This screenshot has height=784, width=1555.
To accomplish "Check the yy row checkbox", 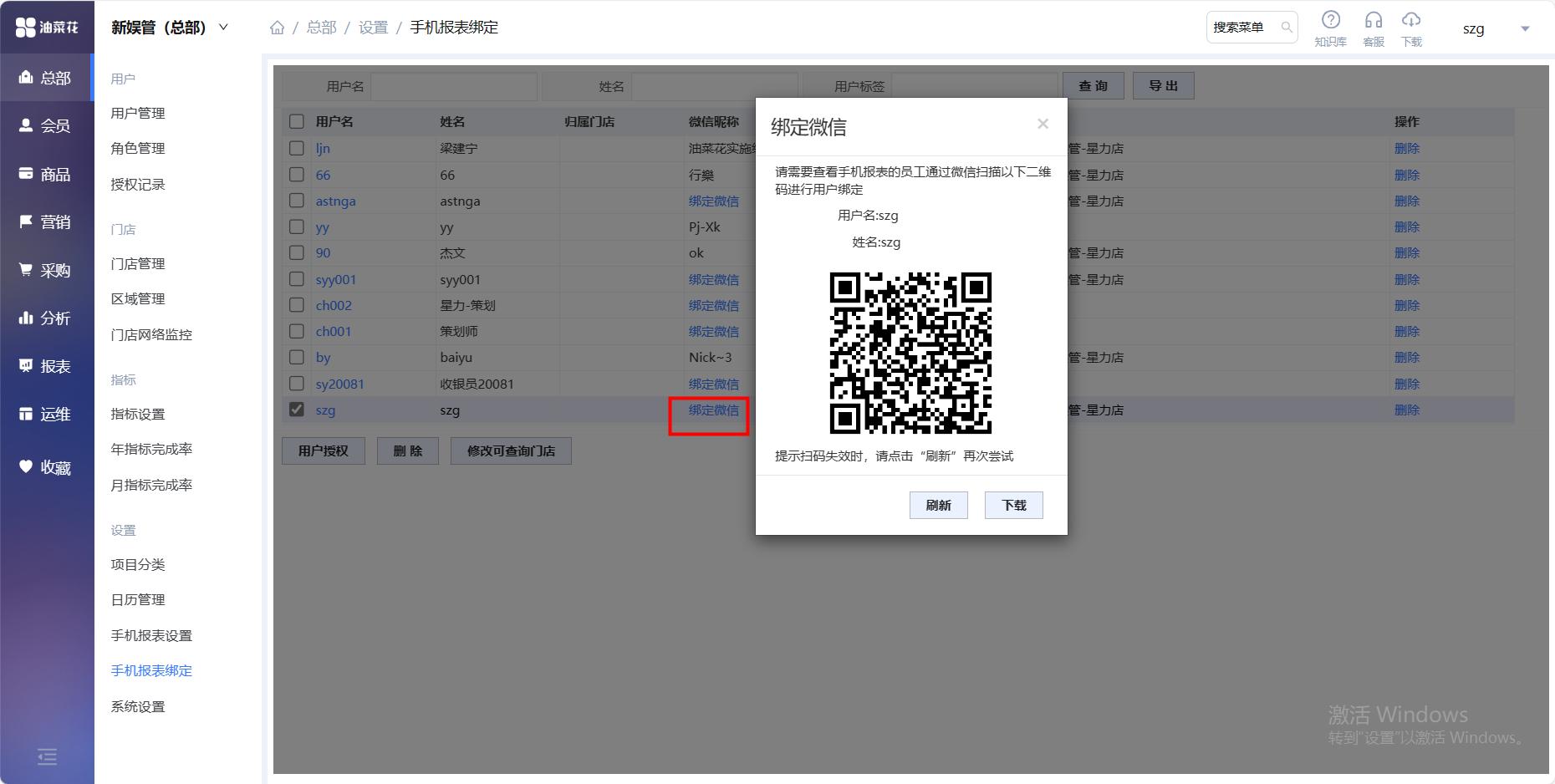I will pos(297,227).
